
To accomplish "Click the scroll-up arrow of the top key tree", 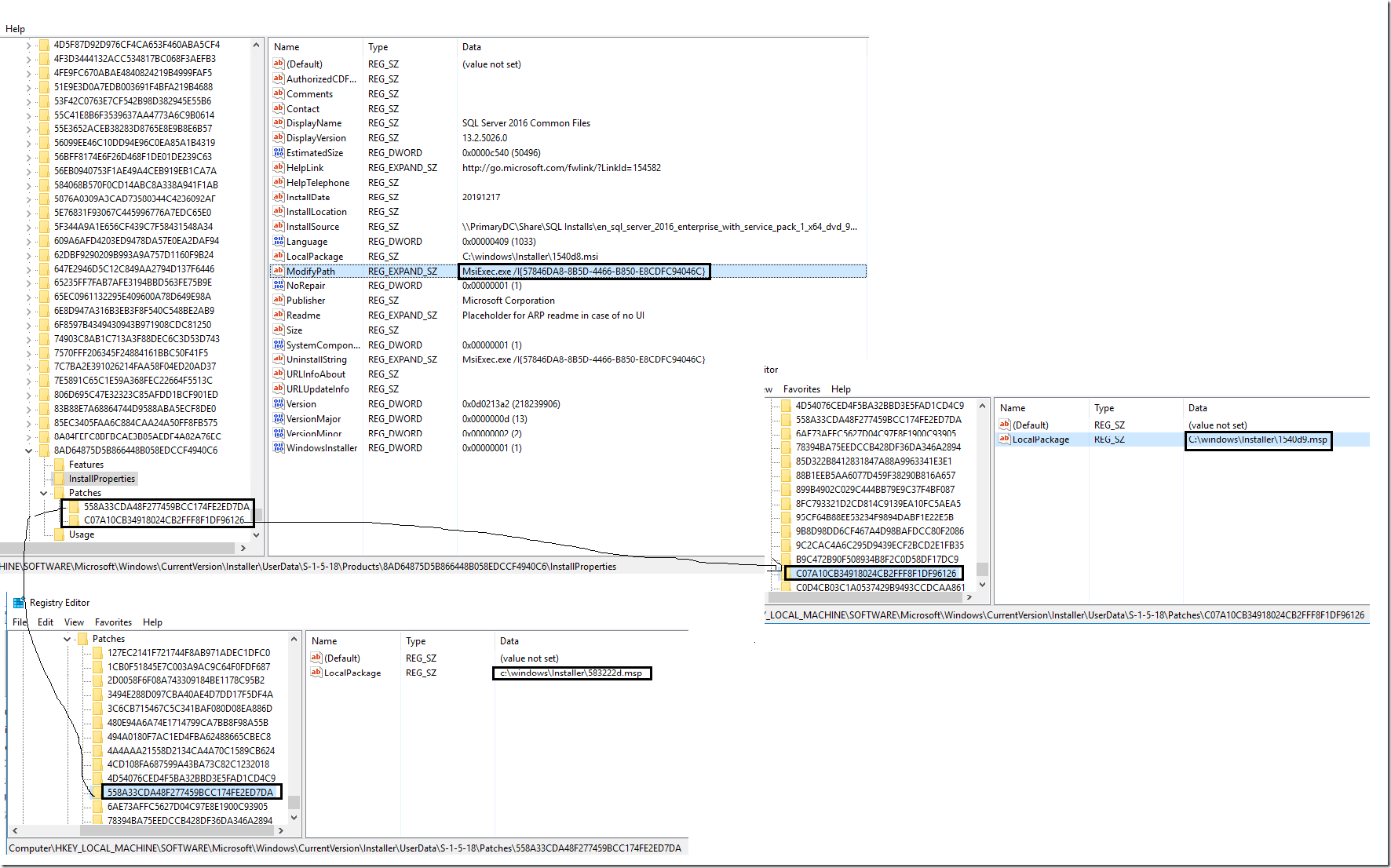I will point(256,46).
